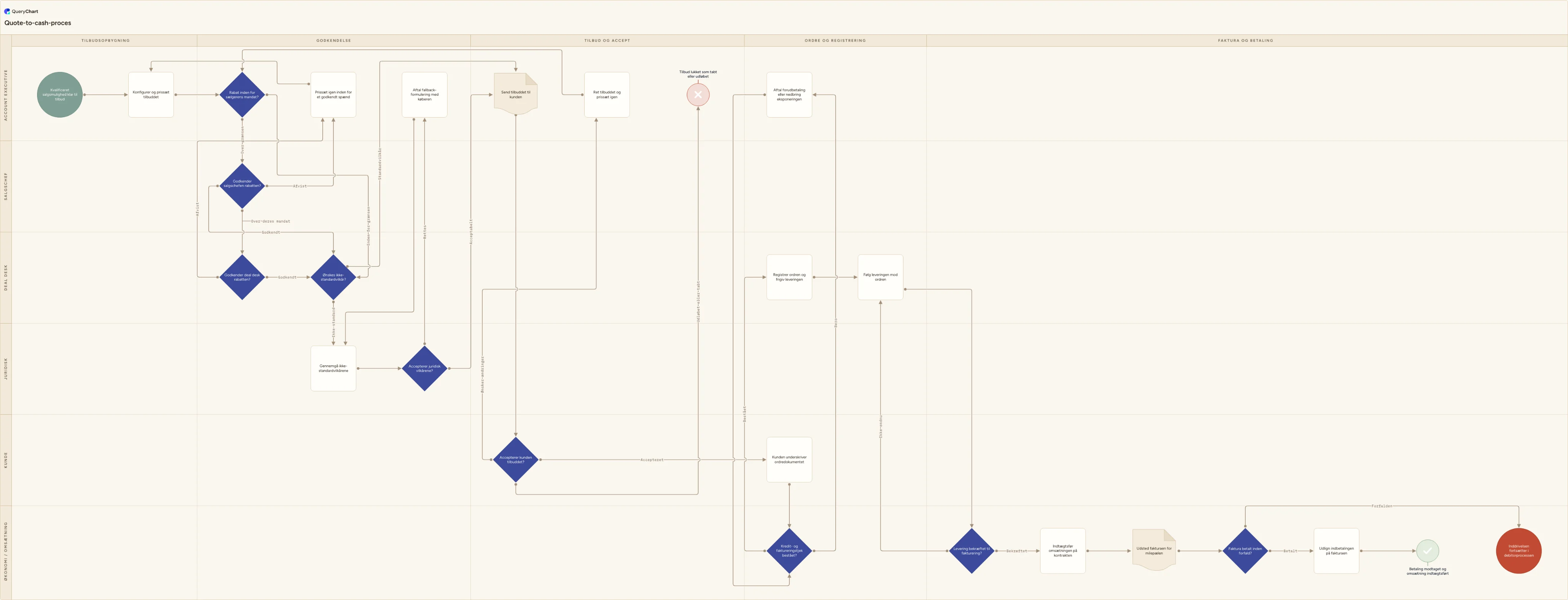Select the 'Ret tilbuddet og prissæt igen' box

[607, 95]
